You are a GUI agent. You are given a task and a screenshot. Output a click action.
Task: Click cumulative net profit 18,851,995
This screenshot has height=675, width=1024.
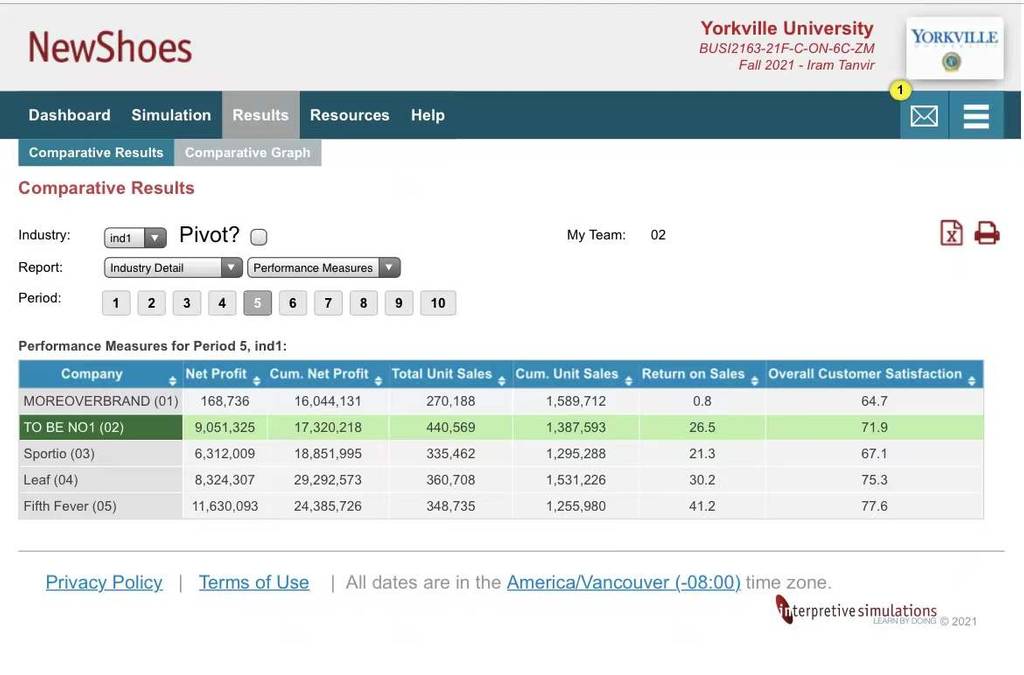(x=328, y=454)
